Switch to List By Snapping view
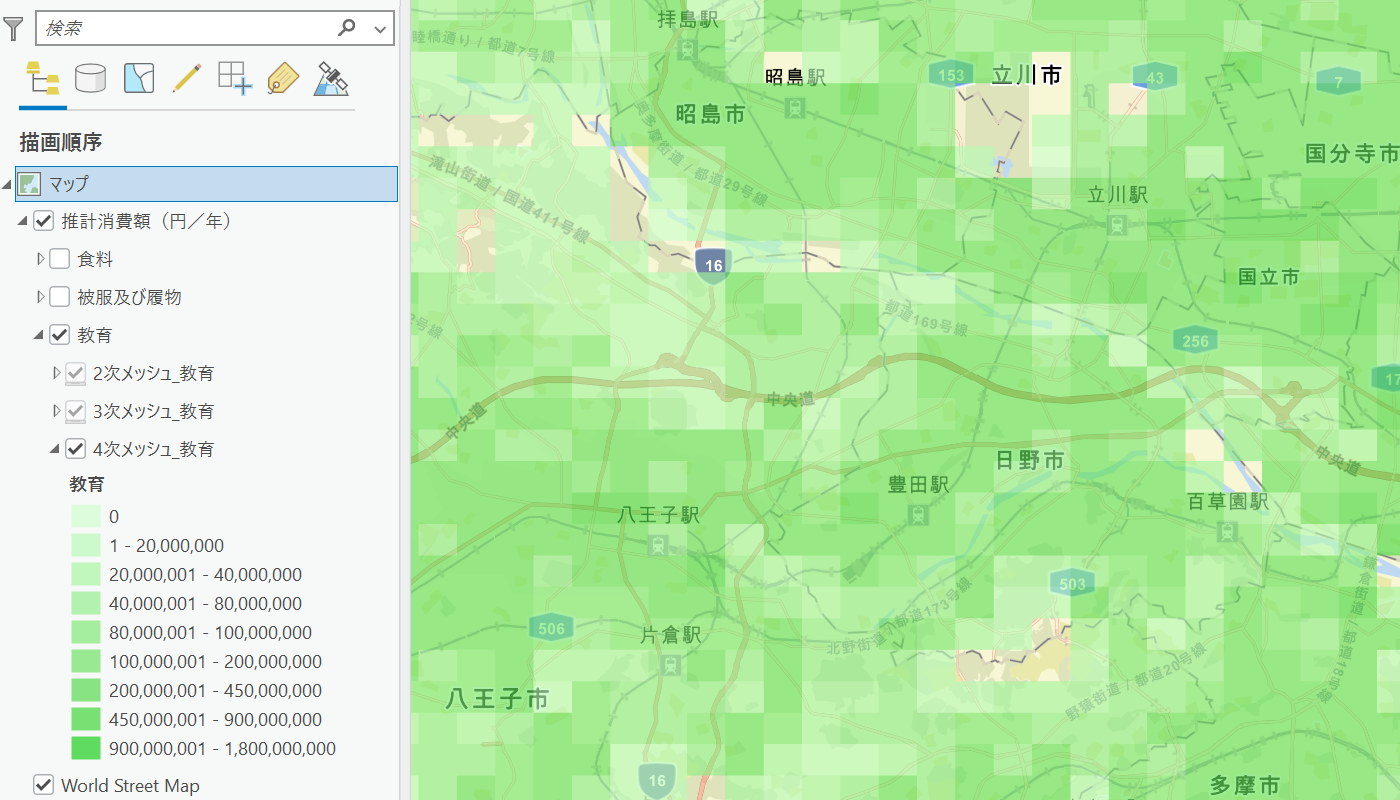This screenshot has width=1400, height=800. [x=235, y=78]
